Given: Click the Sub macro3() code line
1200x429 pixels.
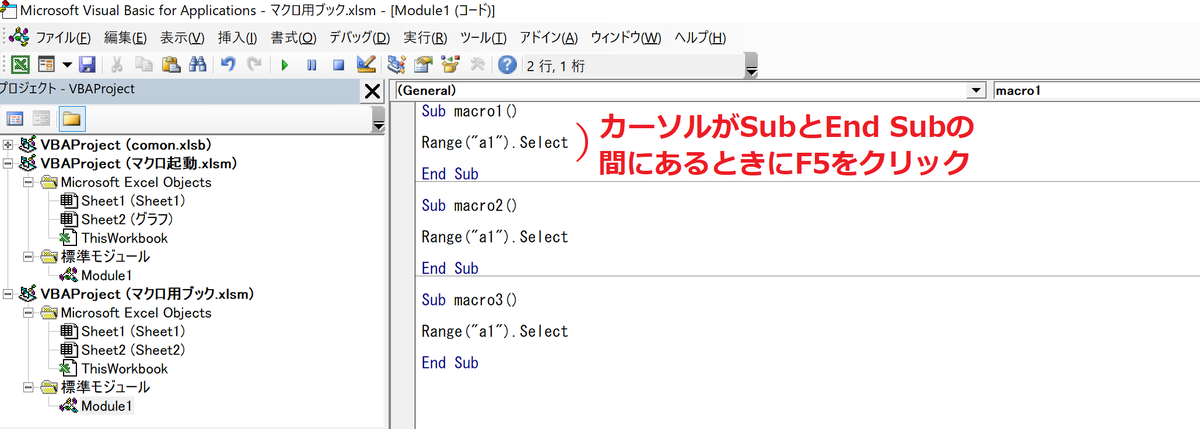Looking at the screenshot, I should click(x=469, y=300).
